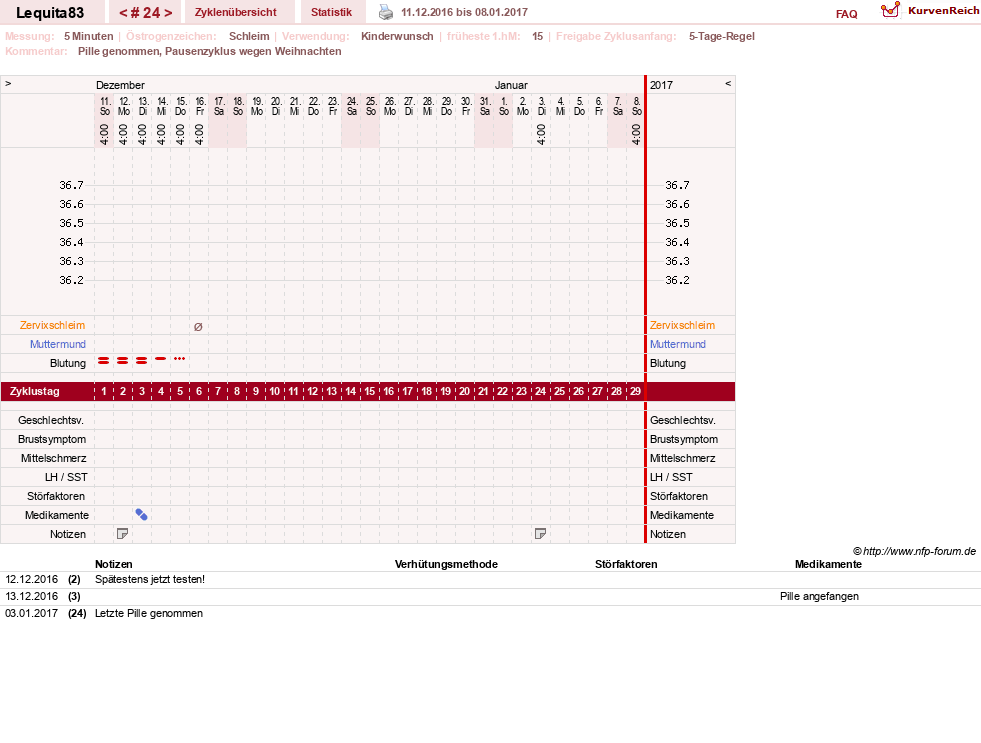This screenshot has width=981, height=743.
Task: Click the 'Dezember' month label
Action: pos(120,85)
